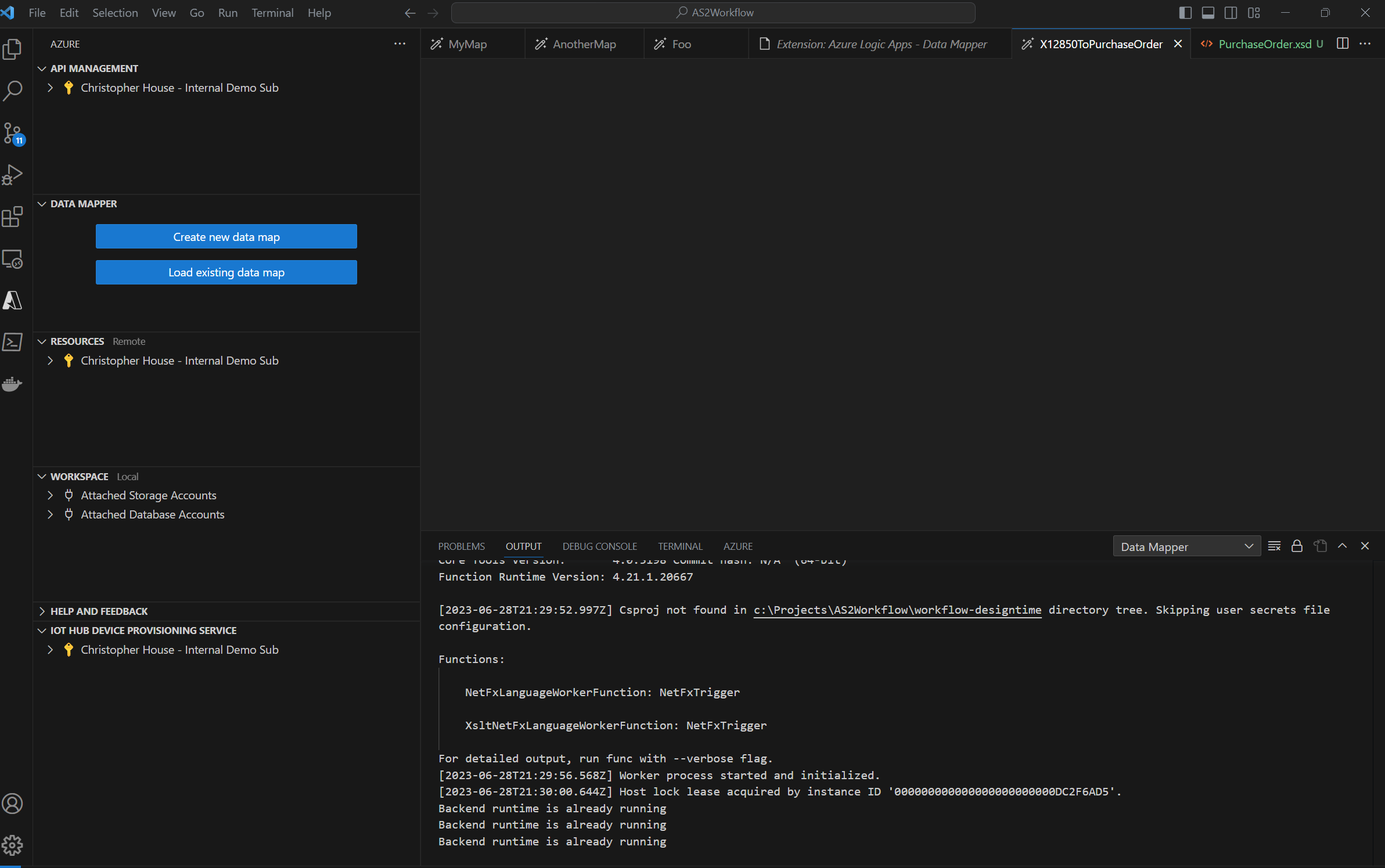Viewport: 1385px width, 868px height.
Task: Toggle the Panel visibility
Action: click(x=1208, y=12)
